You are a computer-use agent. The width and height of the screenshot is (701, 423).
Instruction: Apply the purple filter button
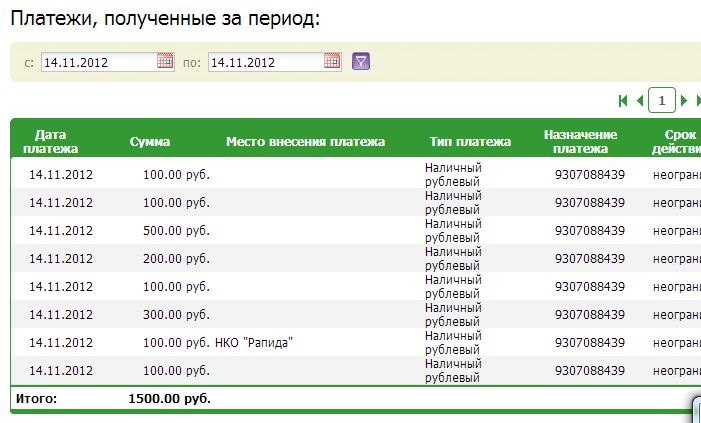pyautogui.click(x=361, y=61)
